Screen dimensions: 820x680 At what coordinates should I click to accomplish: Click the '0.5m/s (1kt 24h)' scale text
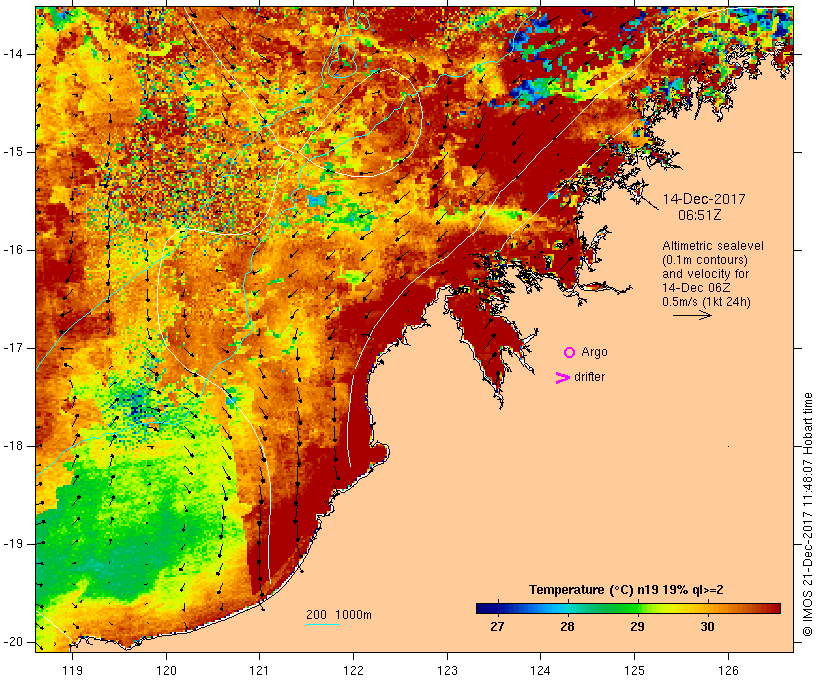click(706, 302)
